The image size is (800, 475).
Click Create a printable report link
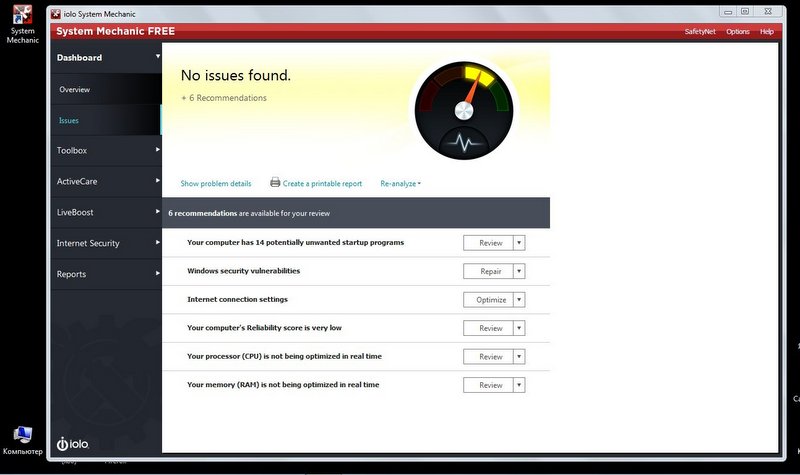coord(322,184)
